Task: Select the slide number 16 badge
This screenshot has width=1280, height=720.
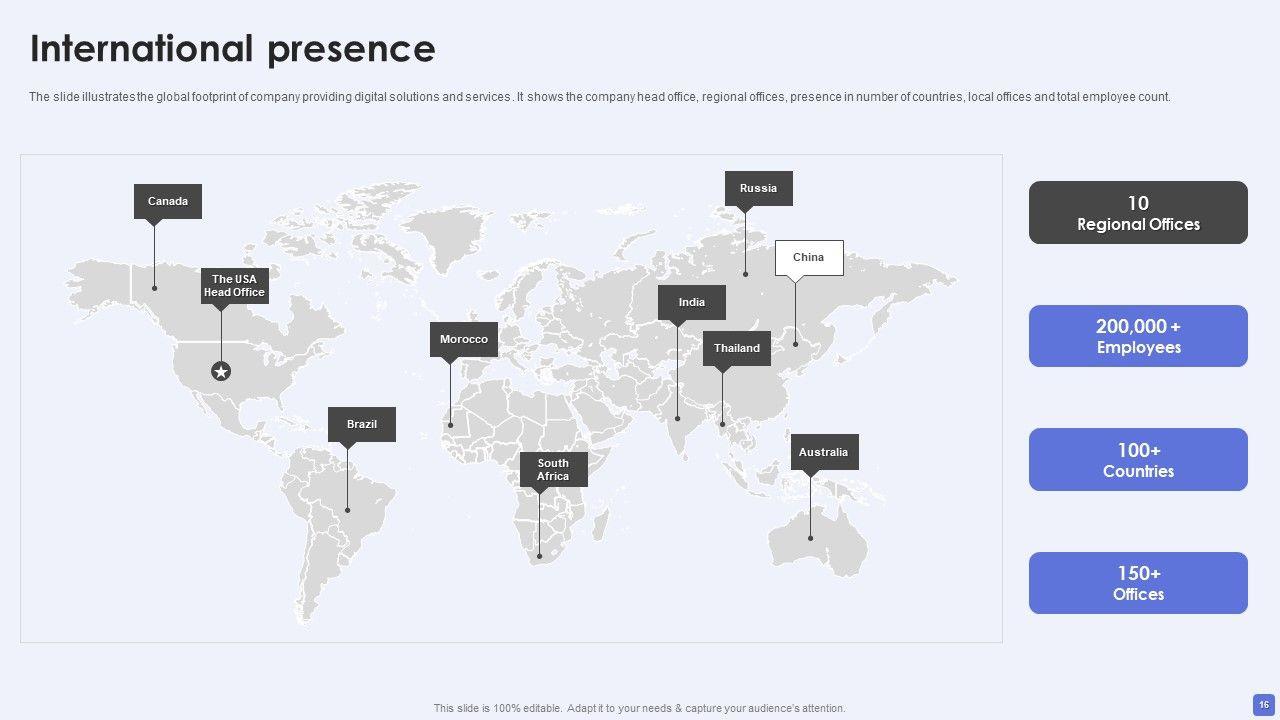Action: 1264,704
